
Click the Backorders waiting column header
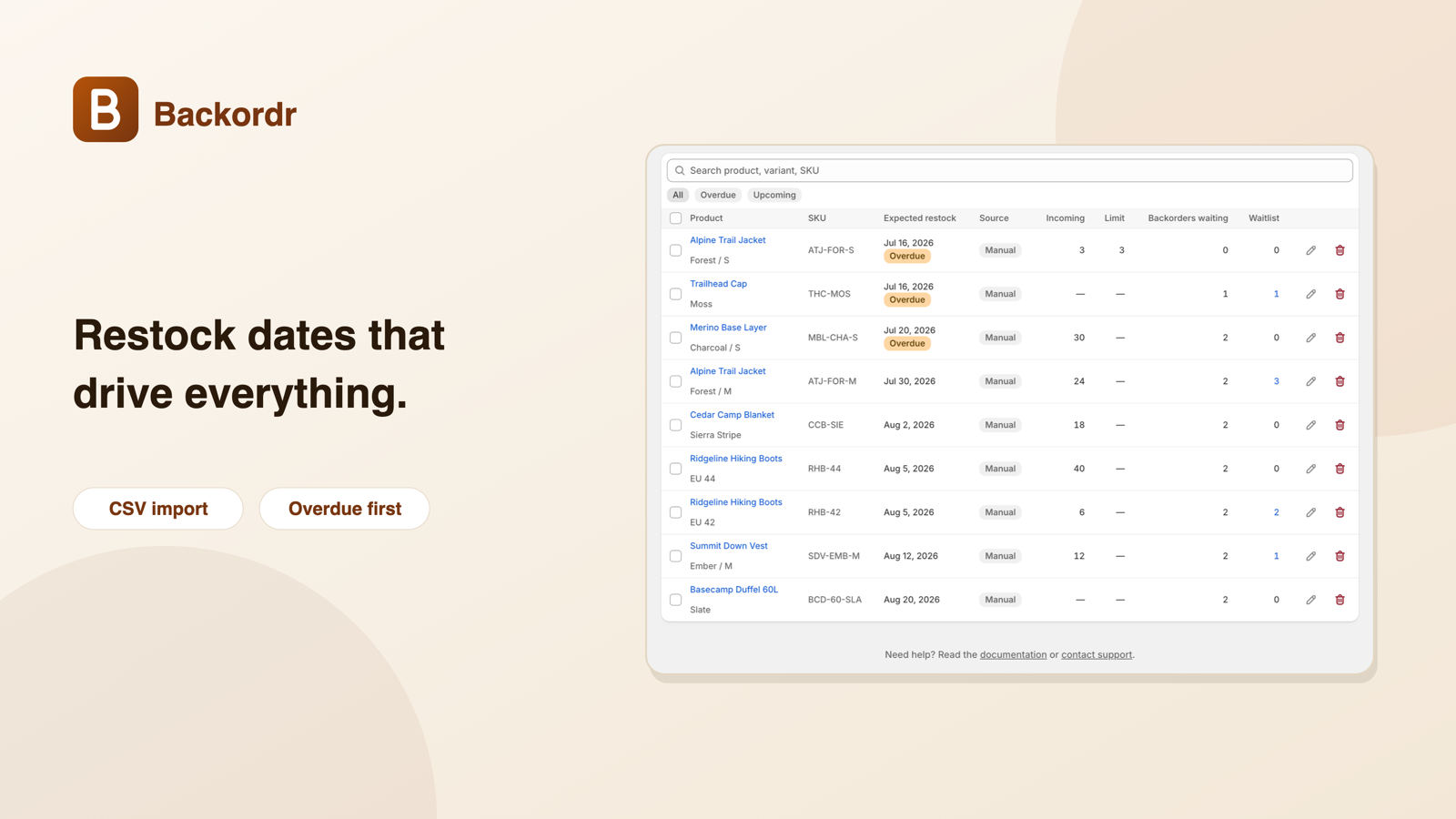[x=1188, y=218]
